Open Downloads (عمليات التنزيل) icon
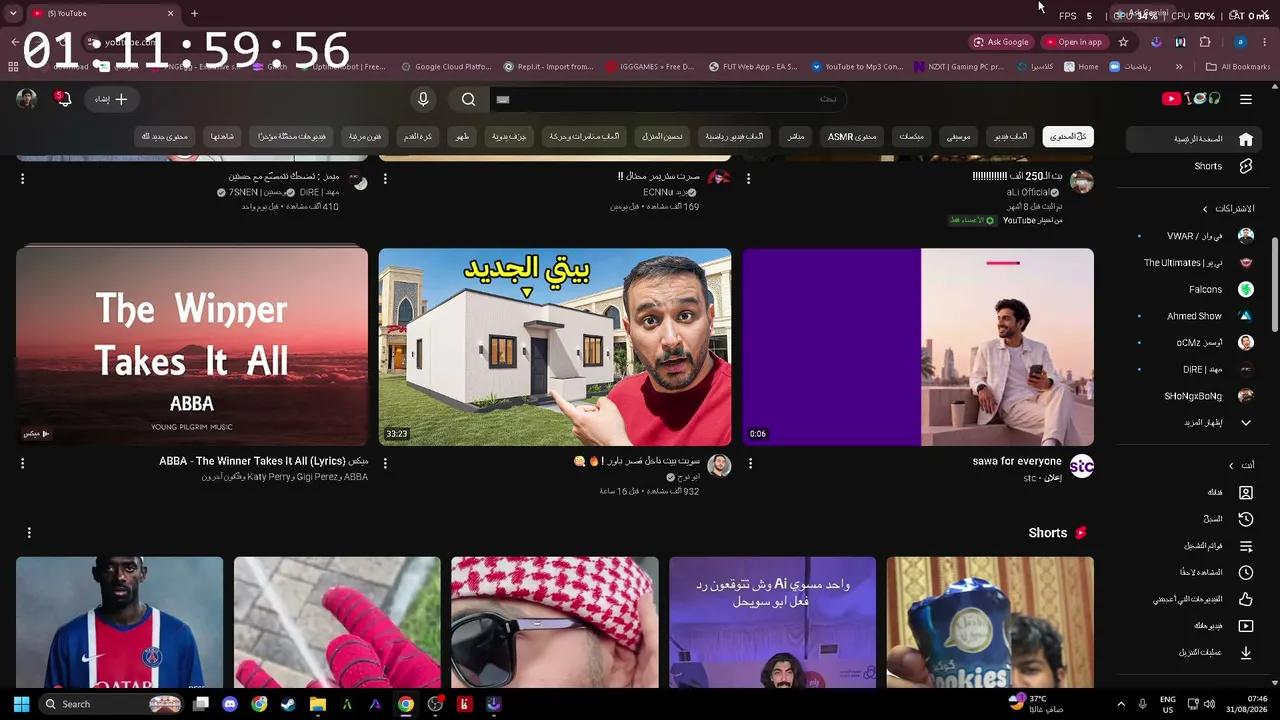The height and width of the screenshot is (720, 1280). click(1246, 653)
